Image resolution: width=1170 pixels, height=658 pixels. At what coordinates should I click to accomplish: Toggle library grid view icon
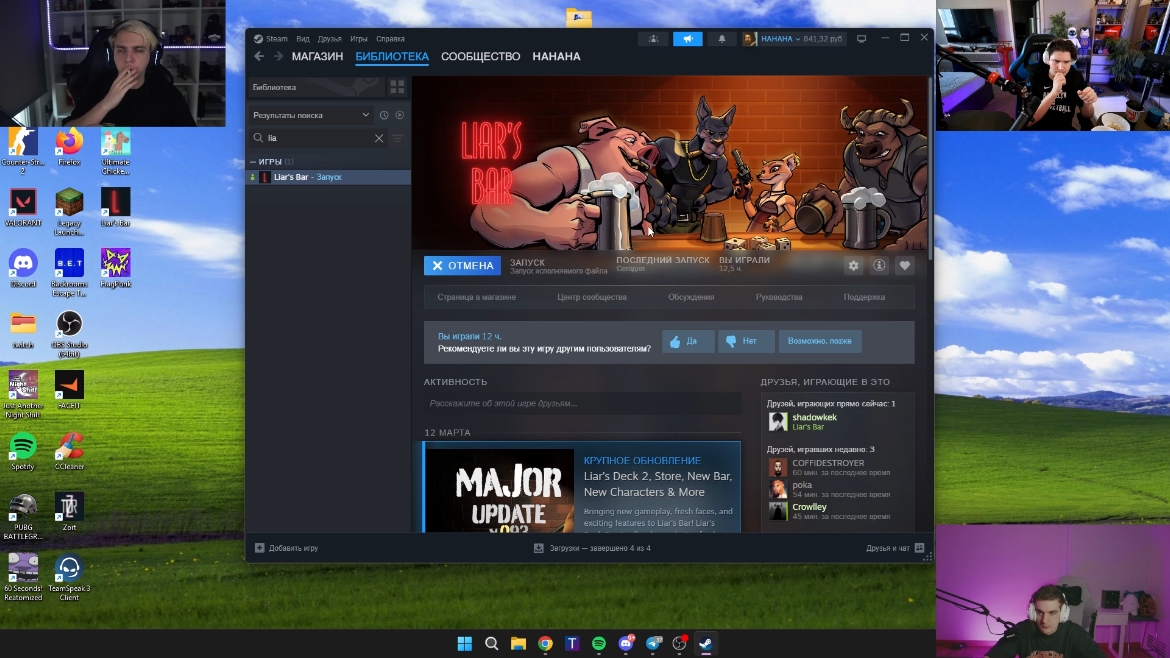click(x=397, y=87)
